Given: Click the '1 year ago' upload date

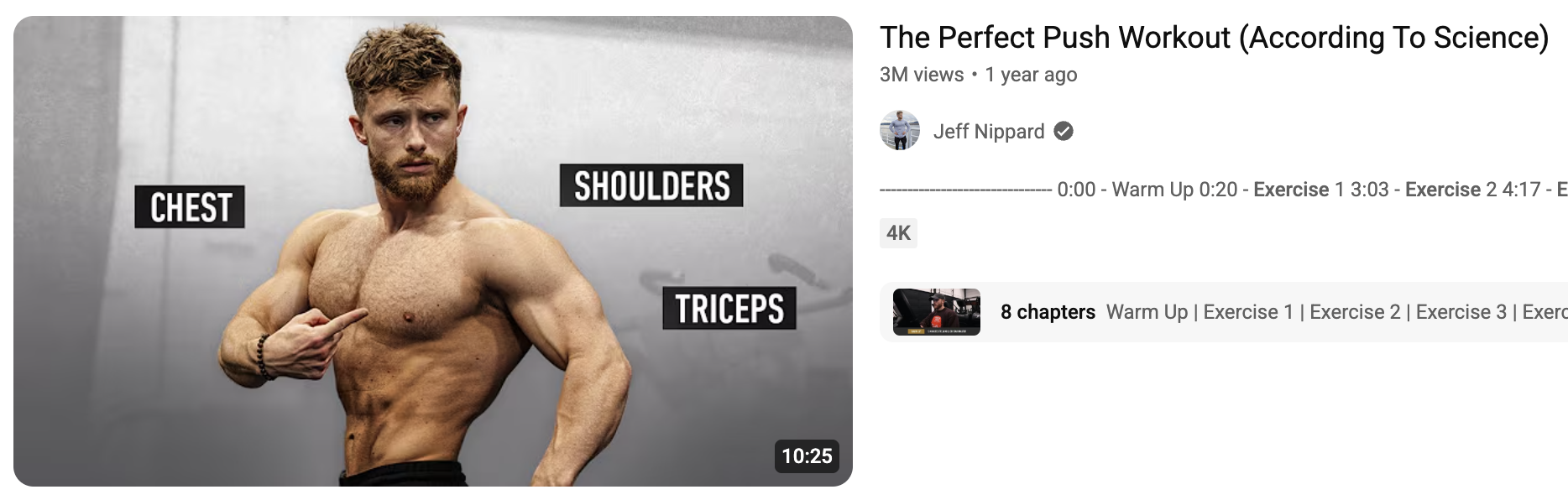Looking at the screenshot, I should pyautogui.click(x=1031, y=75).
